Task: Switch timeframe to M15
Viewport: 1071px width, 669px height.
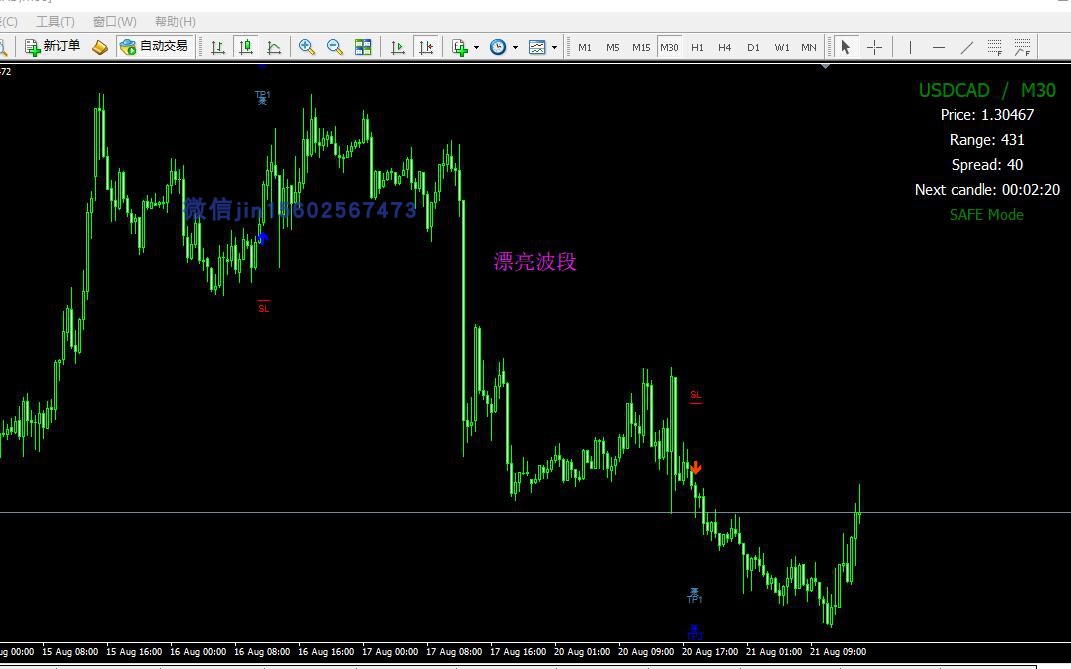Action: tap(641, 47)
